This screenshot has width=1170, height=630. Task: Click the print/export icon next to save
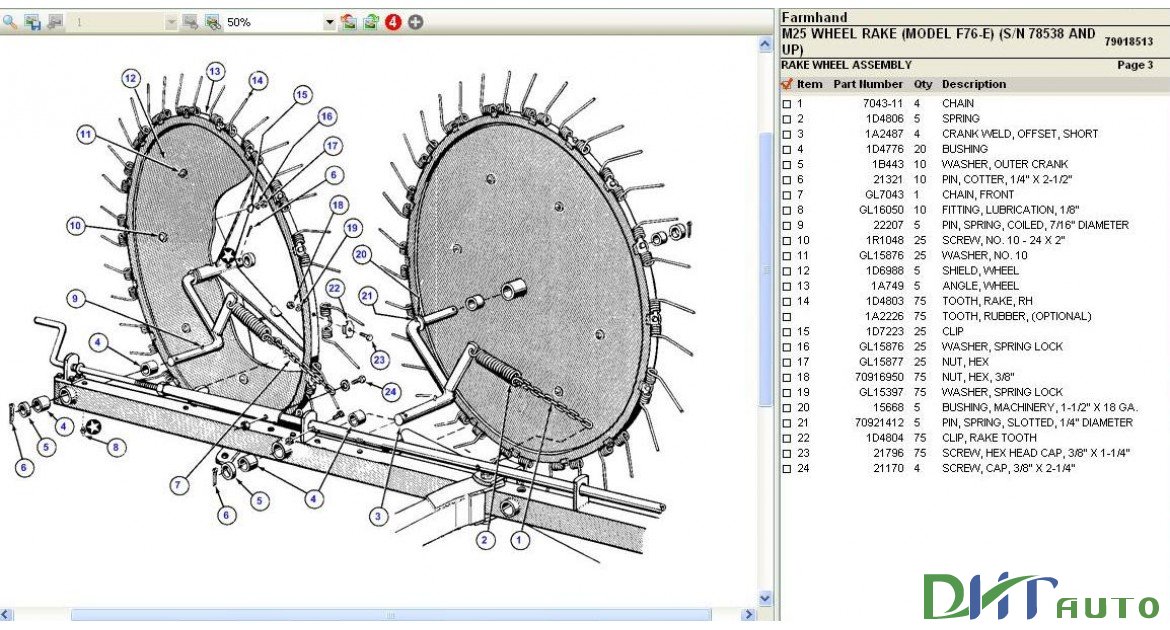pyautogui.click(x=58, y=21)
